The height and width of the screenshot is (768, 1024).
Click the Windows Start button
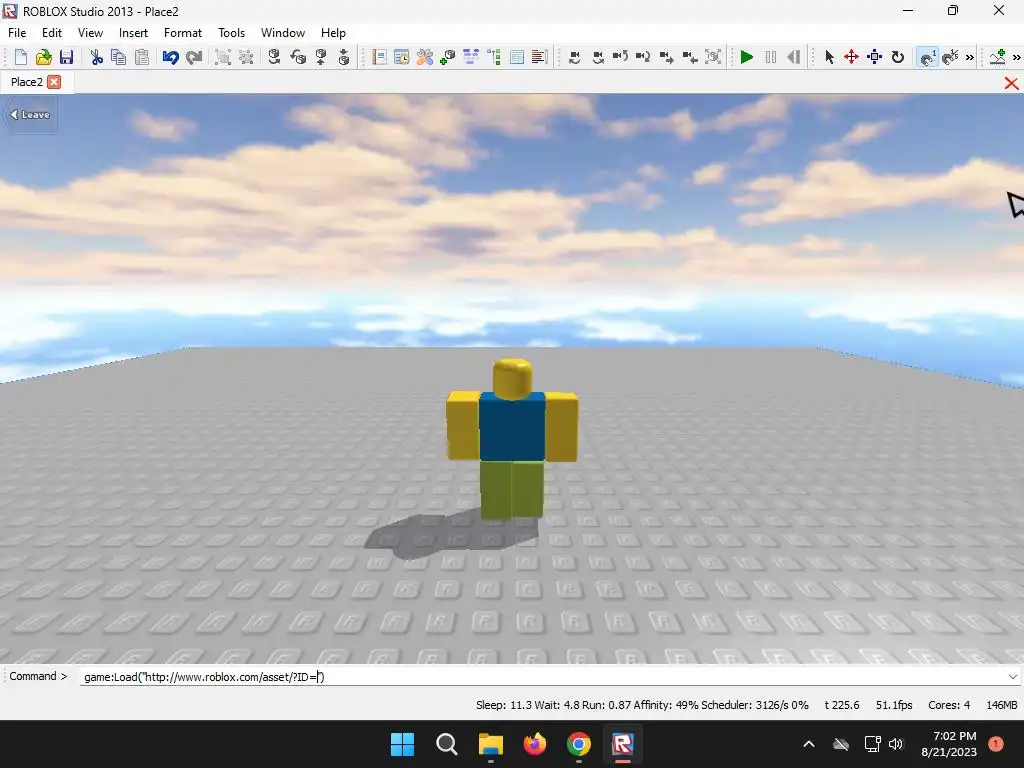tap(402, 744)
